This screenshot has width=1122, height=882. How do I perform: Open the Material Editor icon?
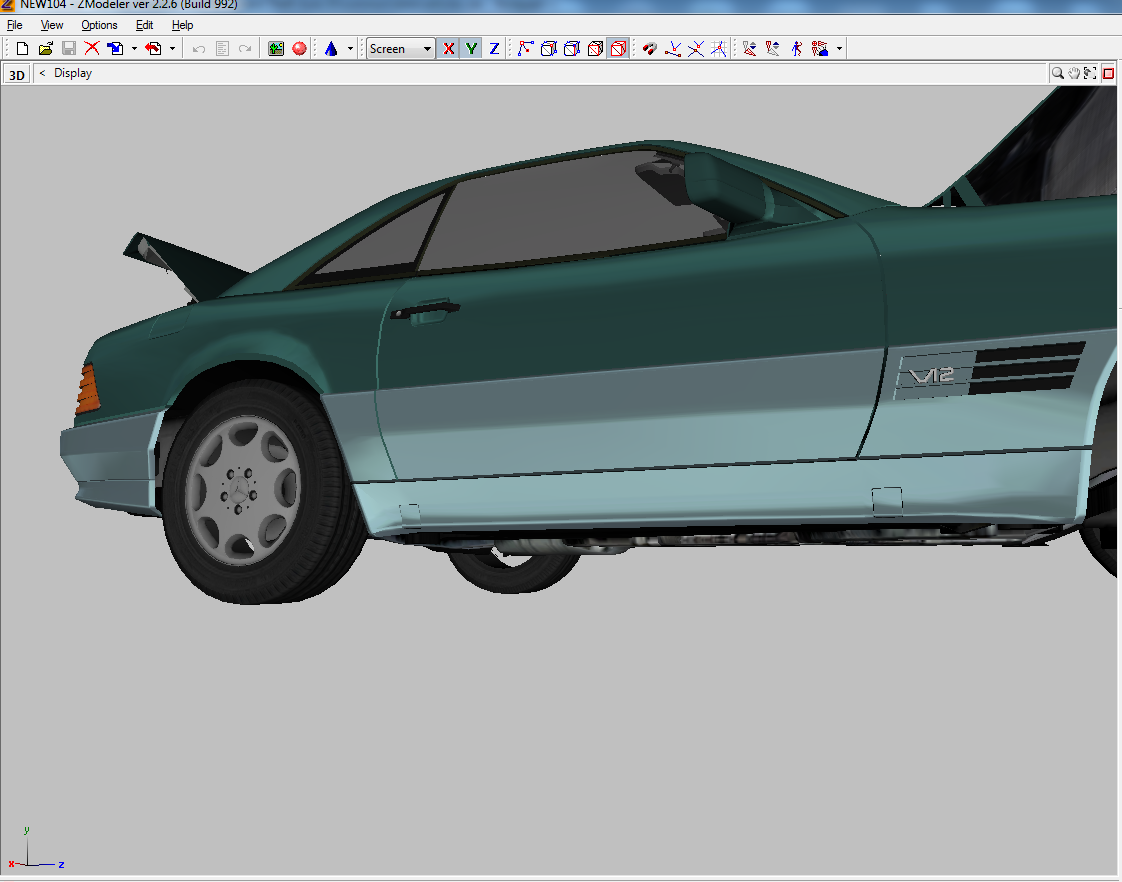[x=276, y=48]
